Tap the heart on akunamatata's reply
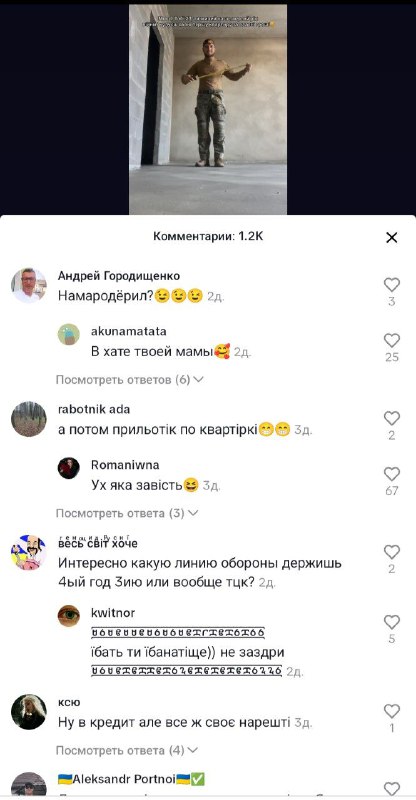Image resolution: width=416 pixels, height=800 pixels. (391, 340)
